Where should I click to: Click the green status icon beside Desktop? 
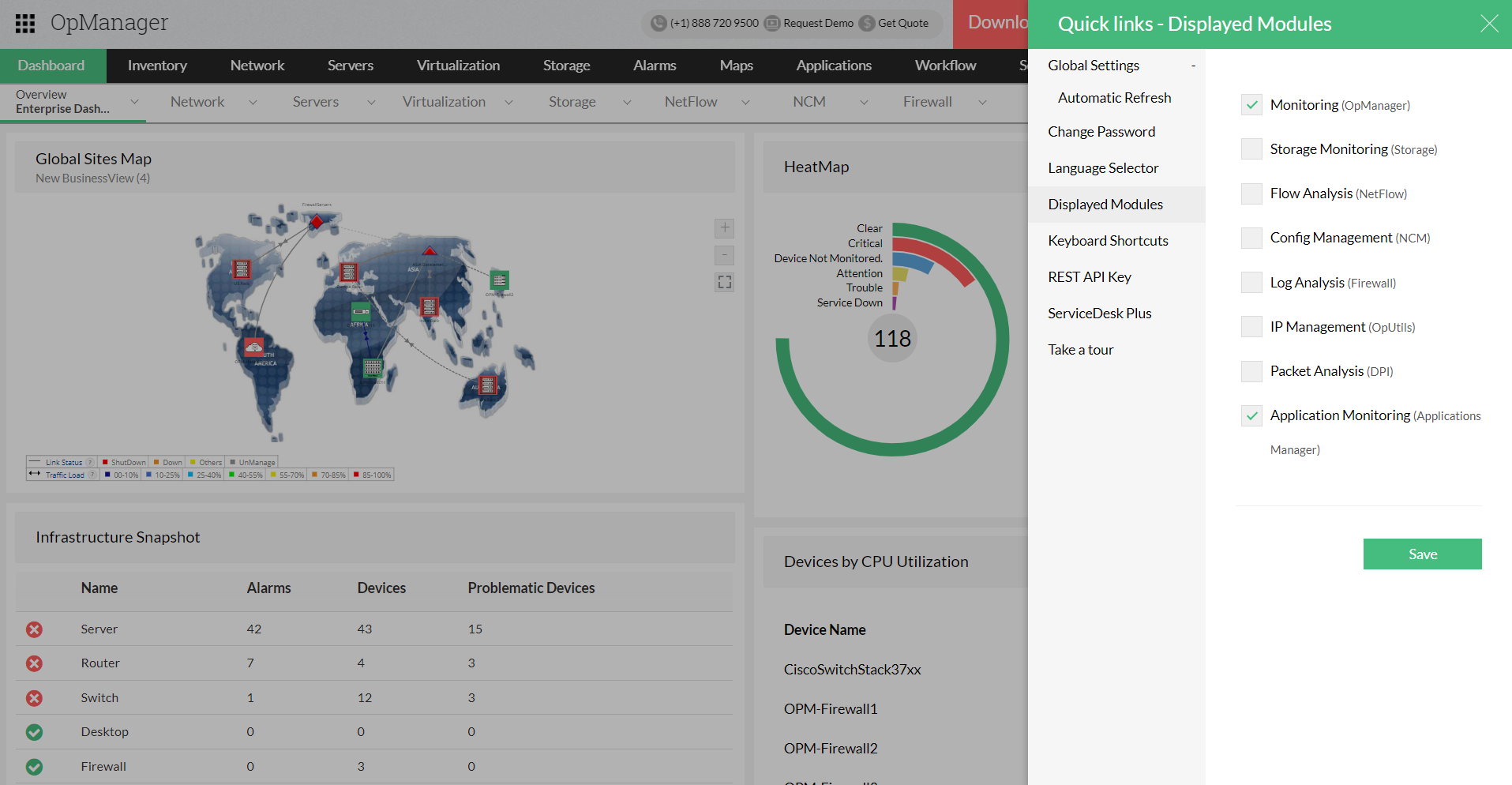(x=34, y=732)
